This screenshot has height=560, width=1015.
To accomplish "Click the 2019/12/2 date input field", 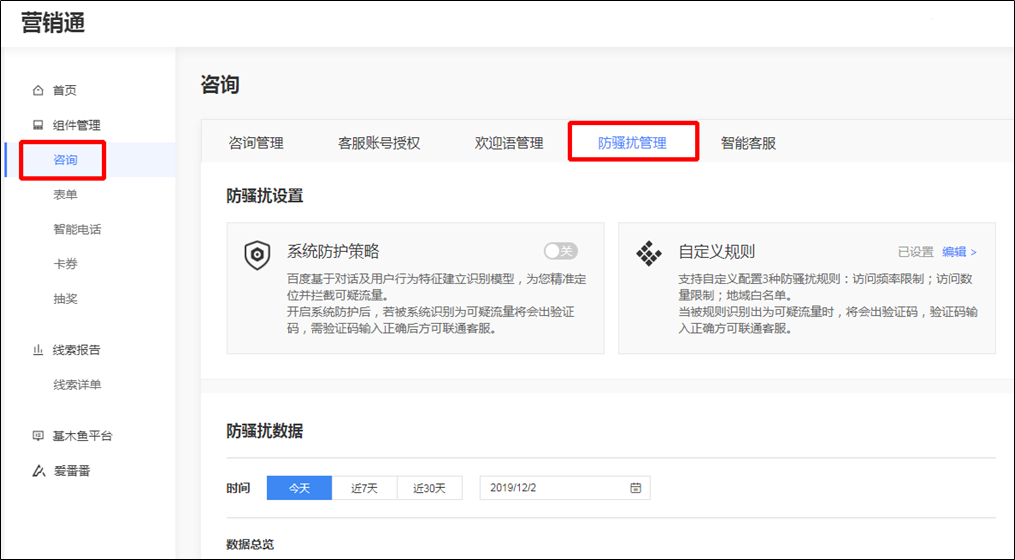I will click(564, 488).
